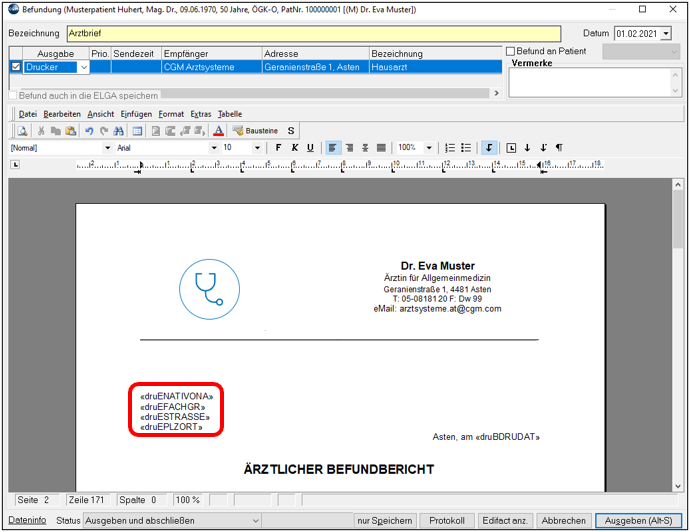Undo the last action with the blue arrow
Screen dimensions: 690x532
[x=89, y=131]
